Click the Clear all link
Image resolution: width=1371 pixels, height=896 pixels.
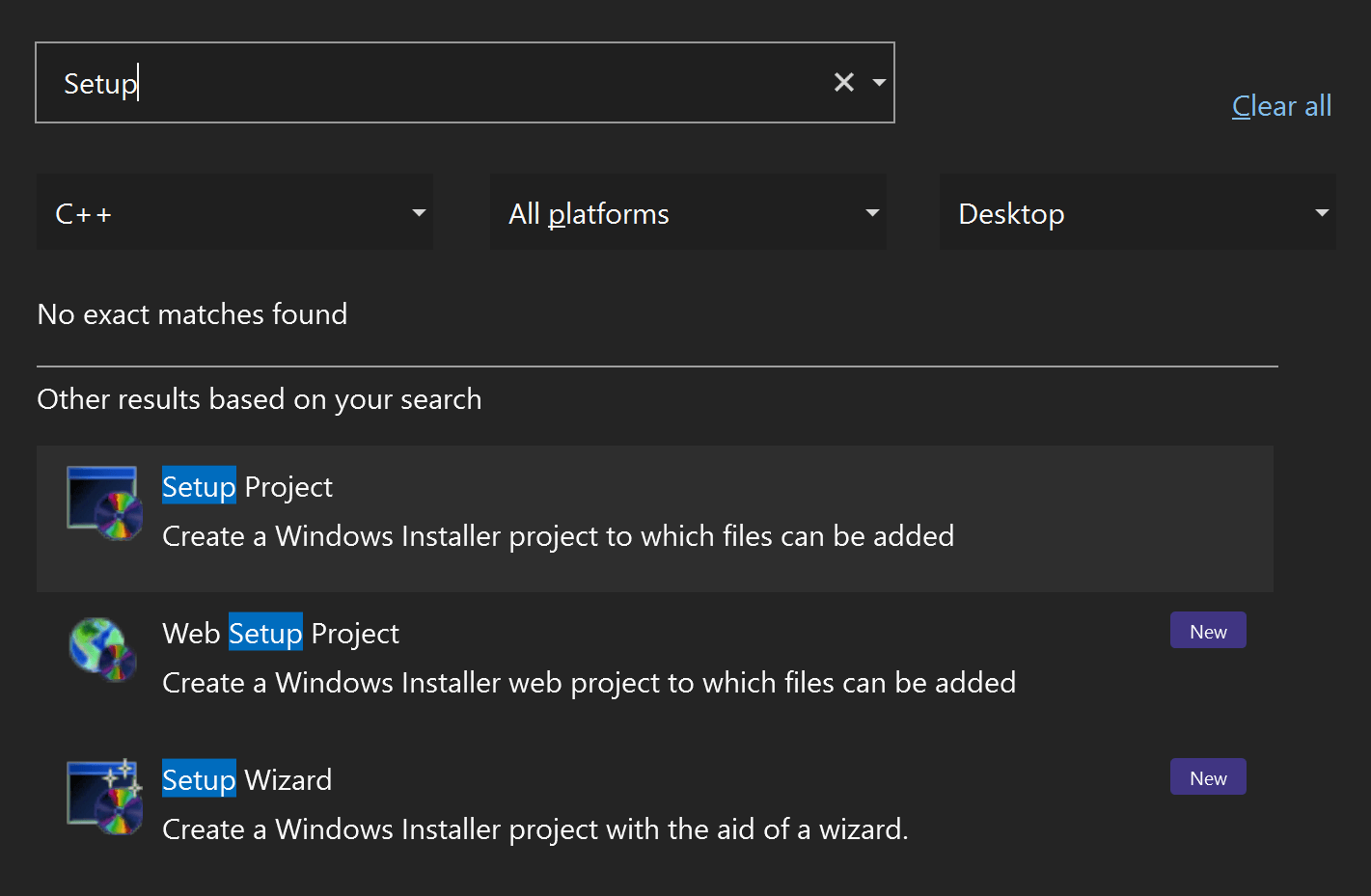[x=1281, y=106]
